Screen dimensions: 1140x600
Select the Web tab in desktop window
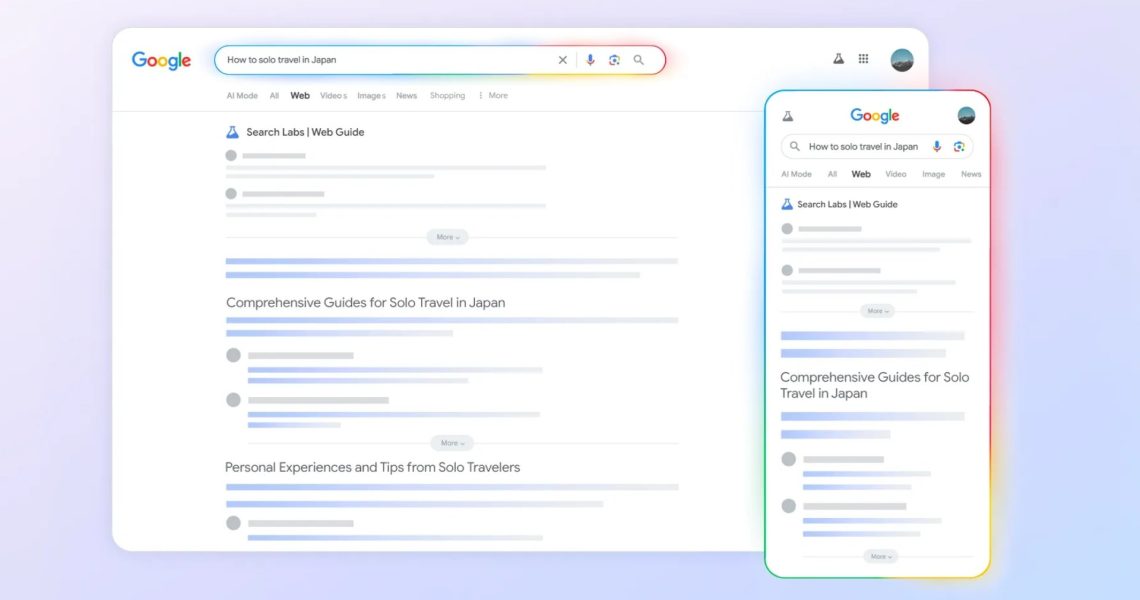(300, 95)
